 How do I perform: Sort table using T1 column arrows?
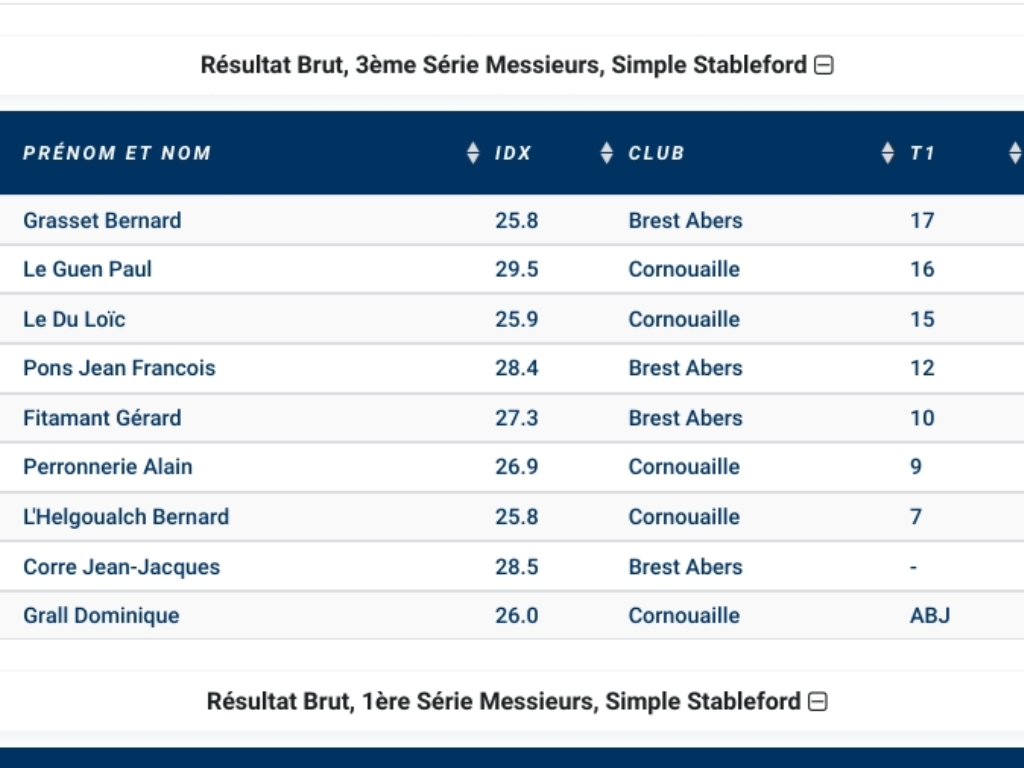(1015, 153)
